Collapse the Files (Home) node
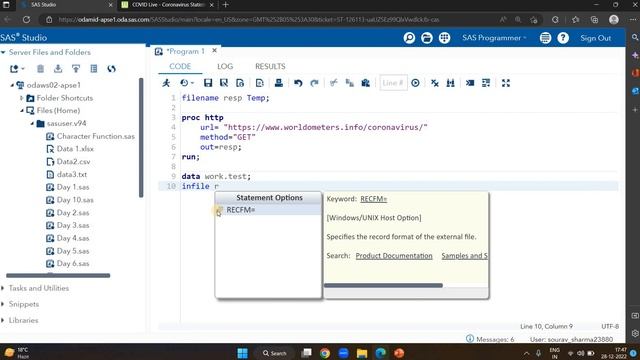Viewport: 640px width, 360px height. 22,110
